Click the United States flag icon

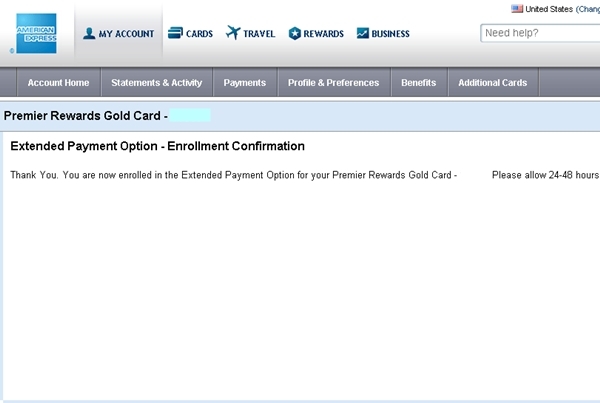click(517, 9)
